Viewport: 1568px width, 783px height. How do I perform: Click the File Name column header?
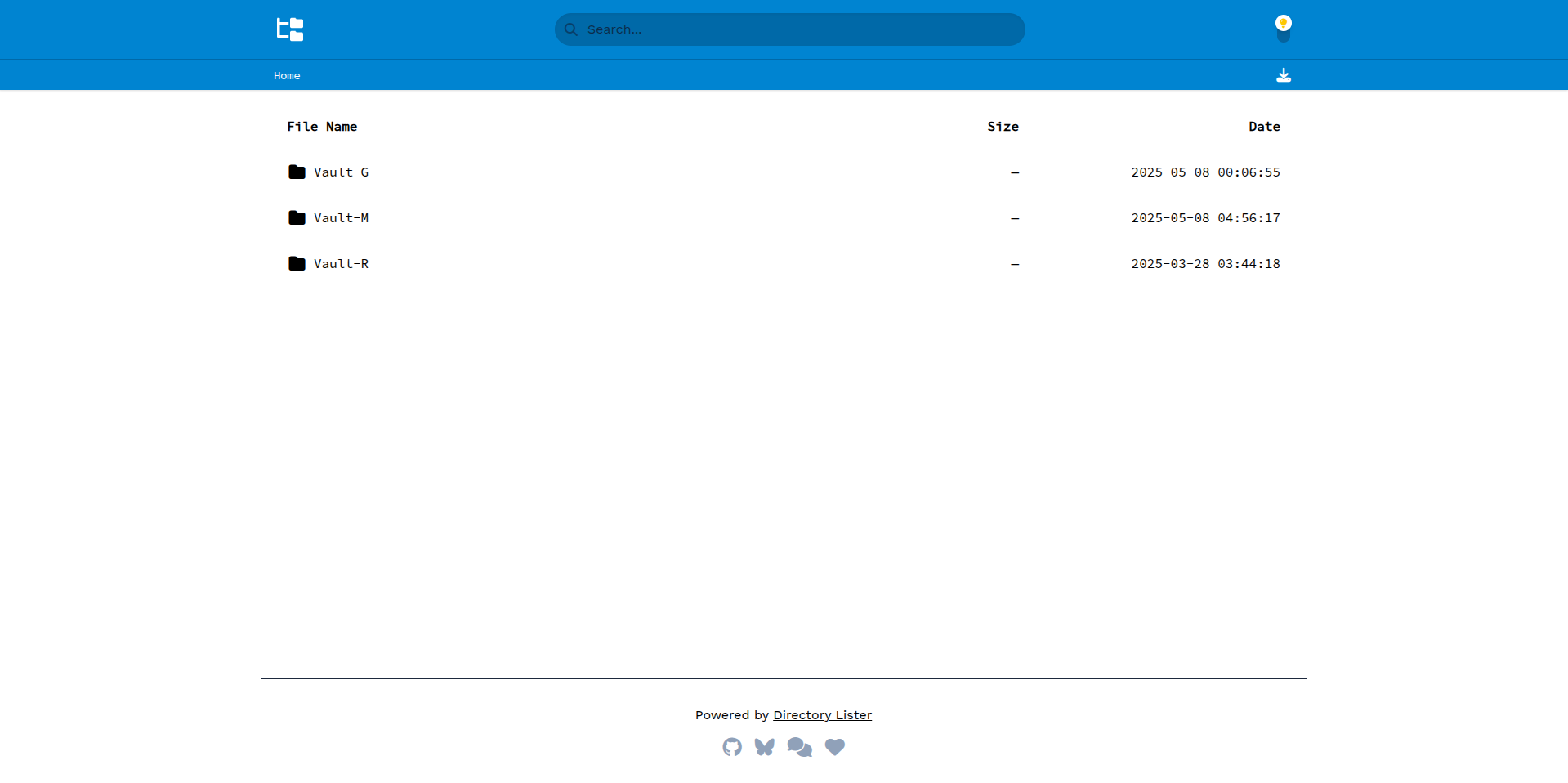[x=322, y=127]
